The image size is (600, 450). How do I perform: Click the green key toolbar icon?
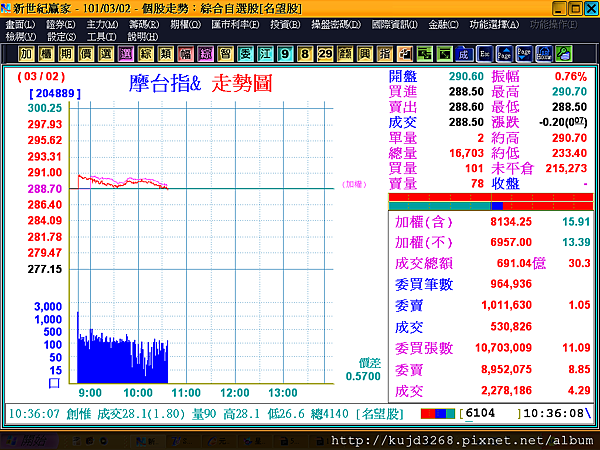point(564,54)
